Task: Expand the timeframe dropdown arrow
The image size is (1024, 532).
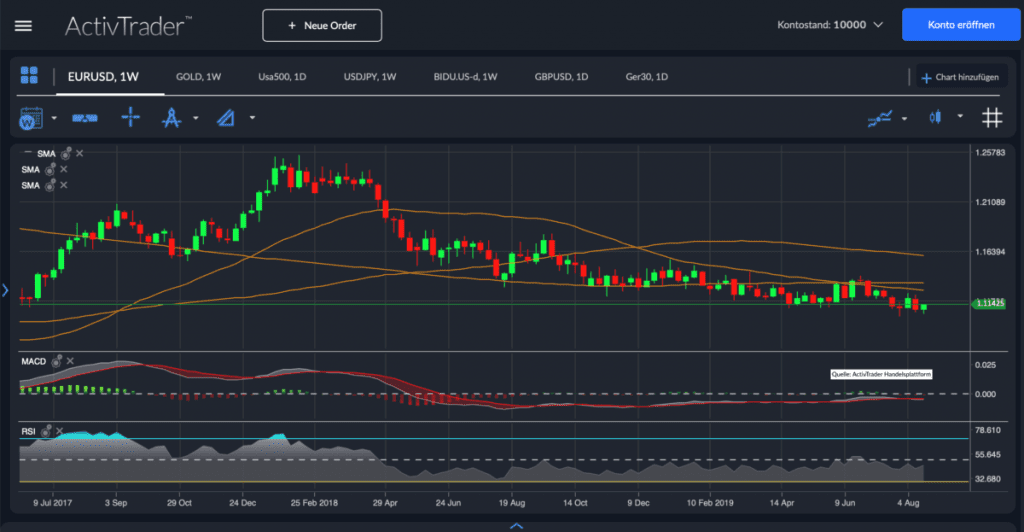Action: [54, 118]
